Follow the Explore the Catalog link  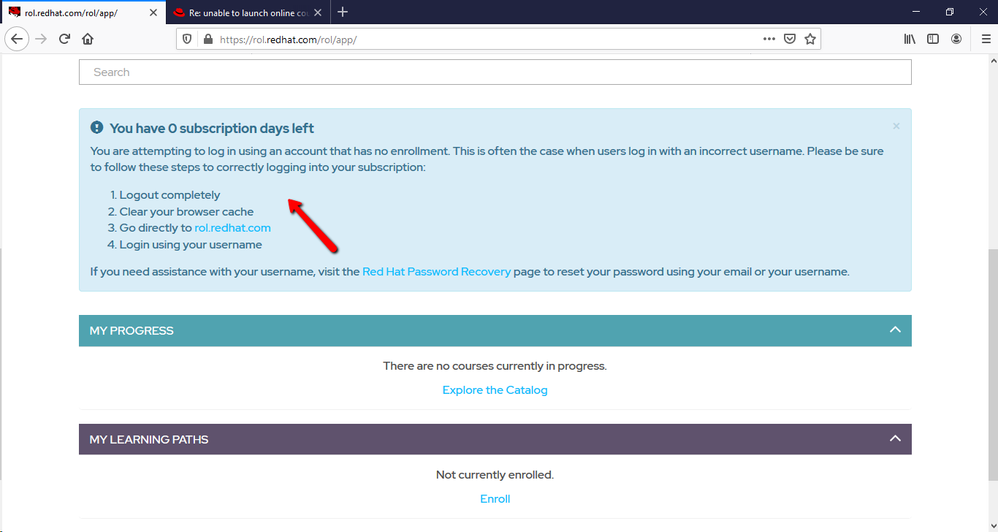(495, 390)
